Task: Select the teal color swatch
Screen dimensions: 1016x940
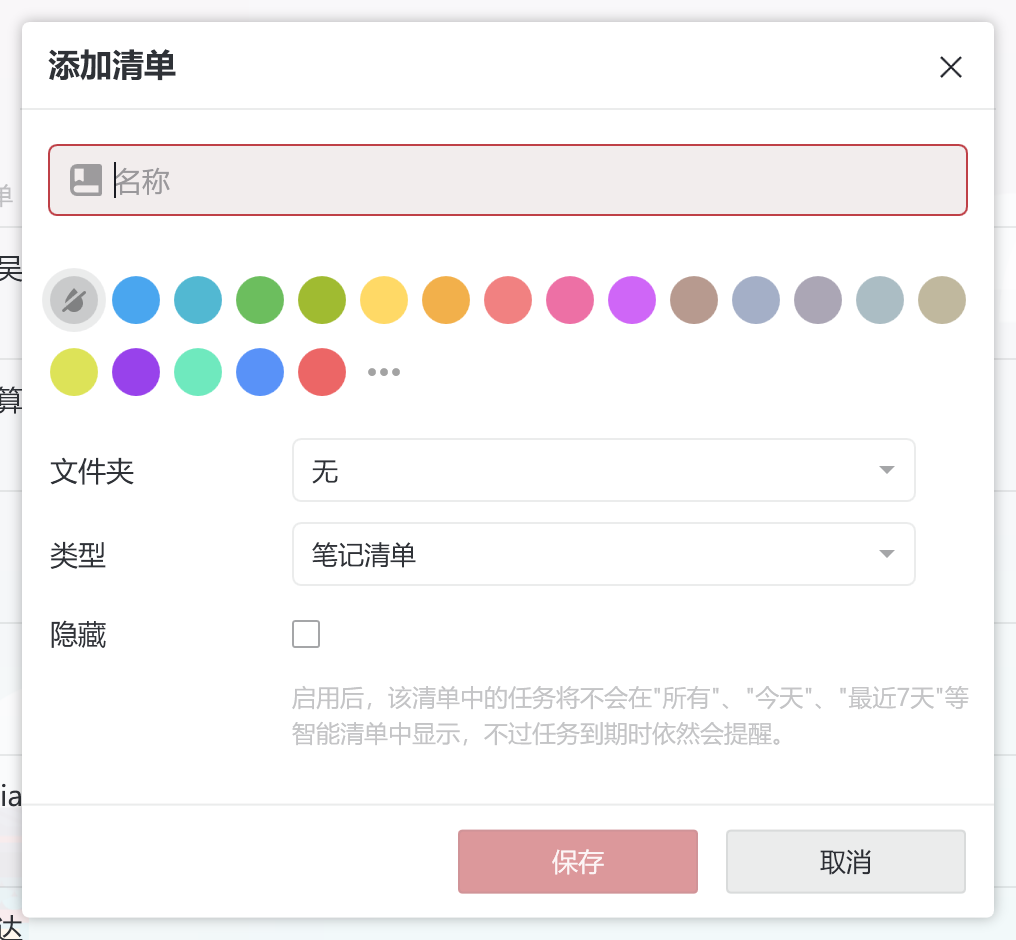Action: tap(198, 300)
